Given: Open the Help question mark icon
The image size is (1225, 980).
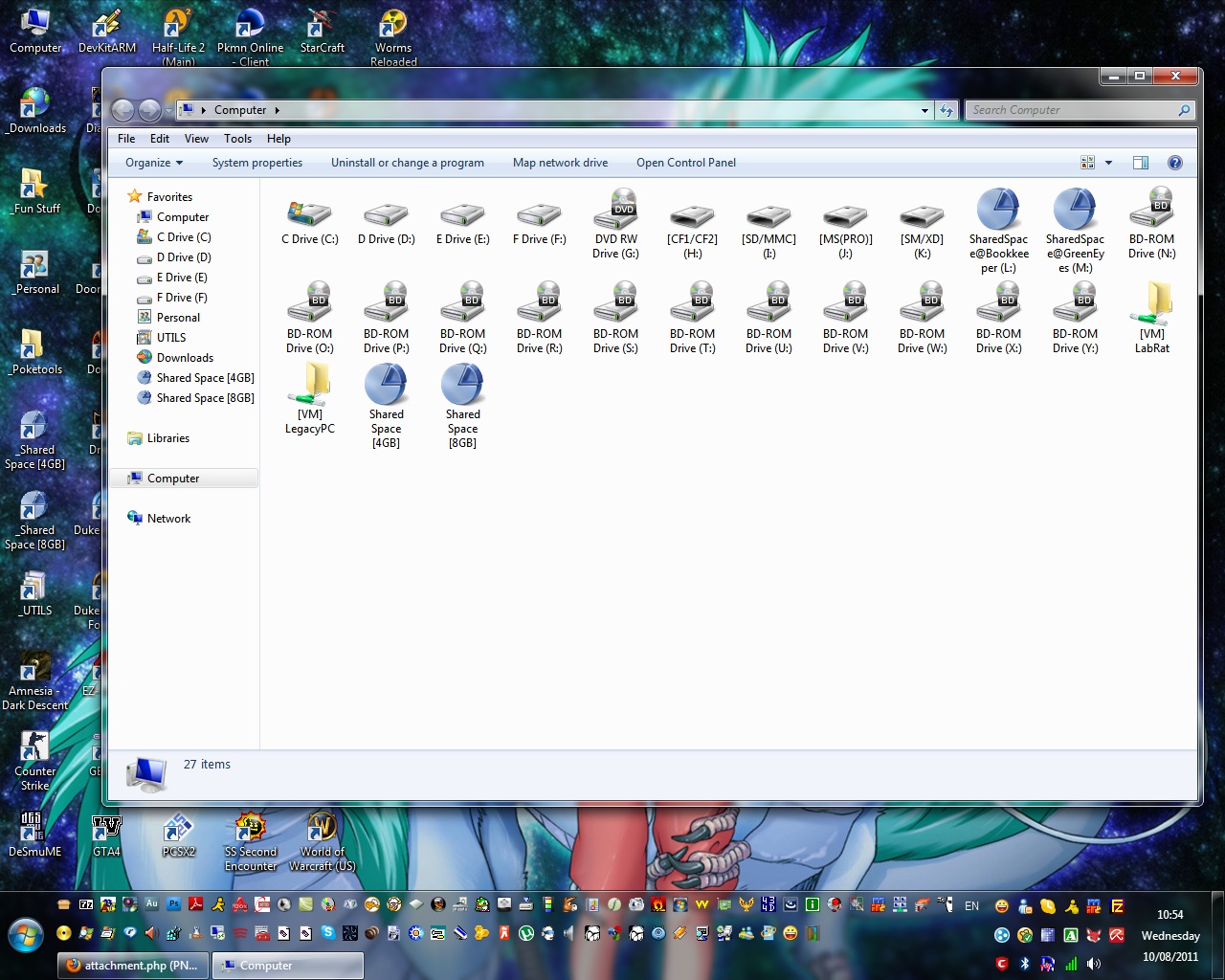Looking at the screenshot, I should point(1174,163).
